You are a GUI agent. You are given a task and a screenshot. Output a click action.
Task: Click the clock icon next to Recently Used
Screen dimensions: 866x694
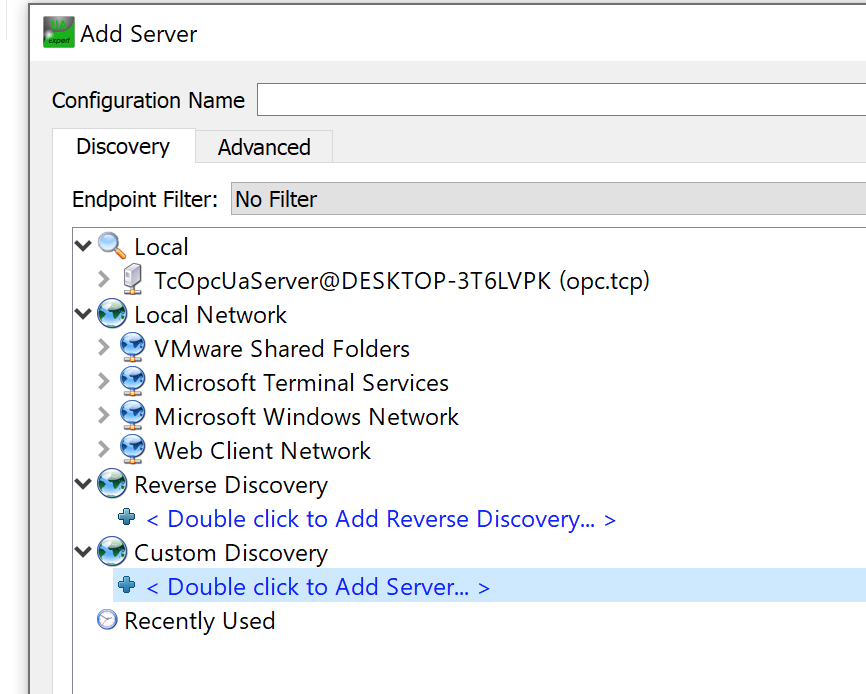click(x=107, y=619)
